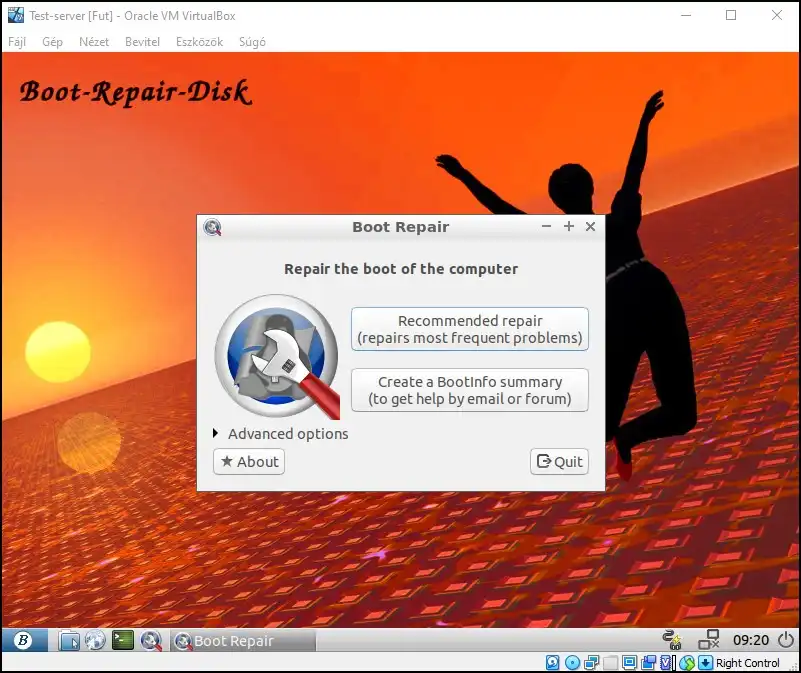Viewport: 801px width, 673px height.
Task: Click the large wrench Boot Repair logo
Action: pos(277,357)
